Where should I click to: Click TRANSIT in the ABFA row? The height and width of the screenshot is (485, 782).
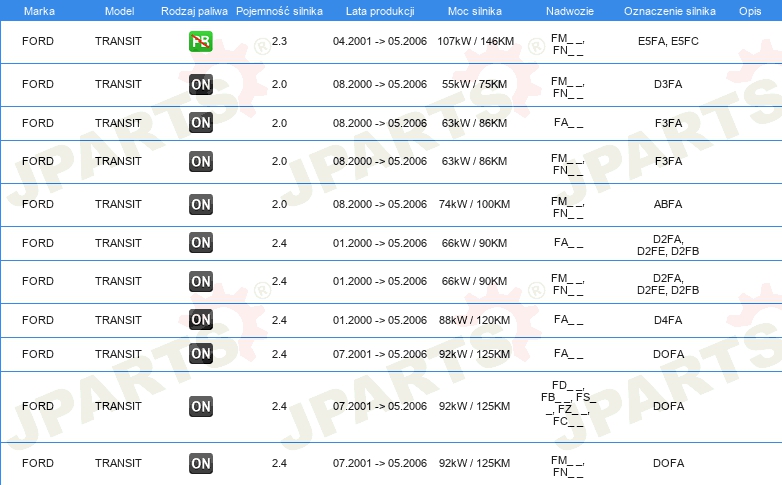tap(118, 205)
